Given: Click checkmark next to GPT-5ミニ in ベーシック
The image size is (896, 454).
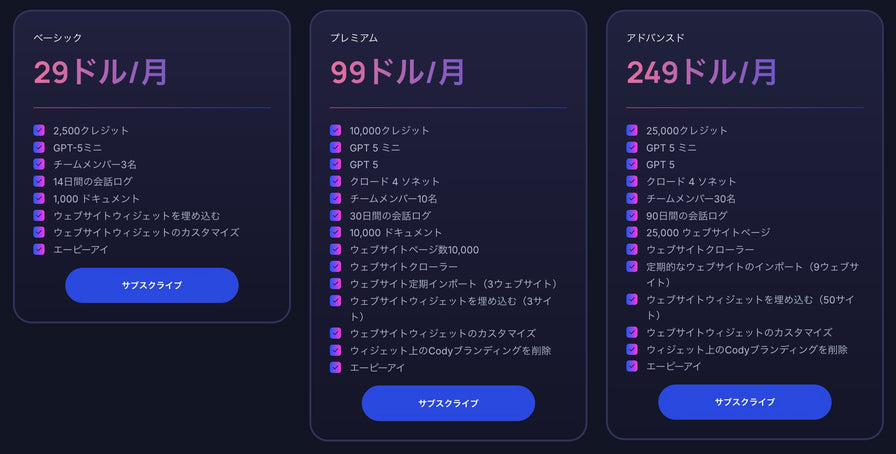Looking at the screenshot, I should pyautogui.click(x=39, y=148).
